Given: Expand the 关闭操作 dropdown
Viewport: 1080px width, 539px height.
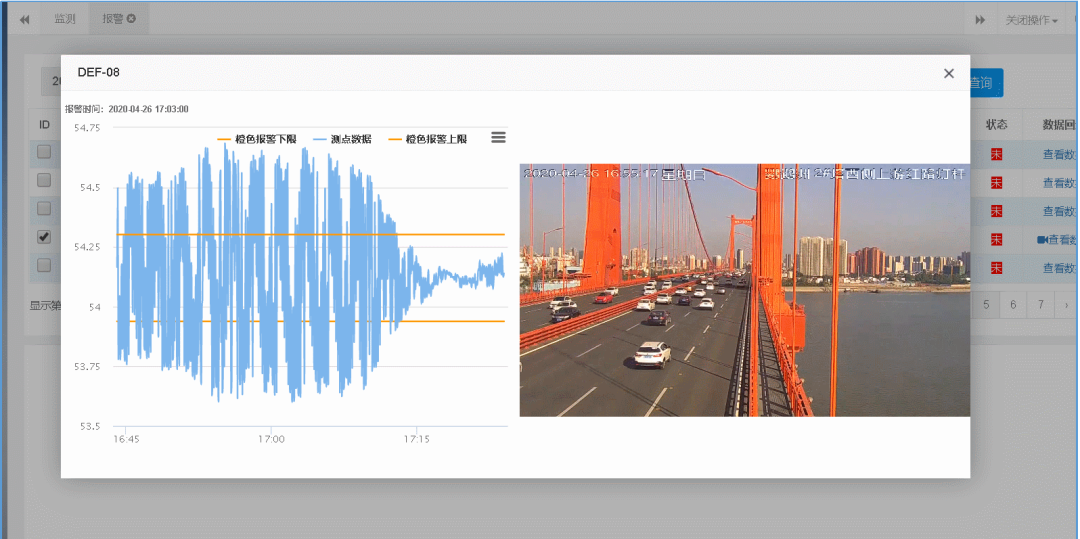Looking at the screenshot, I should click(x=1030, y=20).
